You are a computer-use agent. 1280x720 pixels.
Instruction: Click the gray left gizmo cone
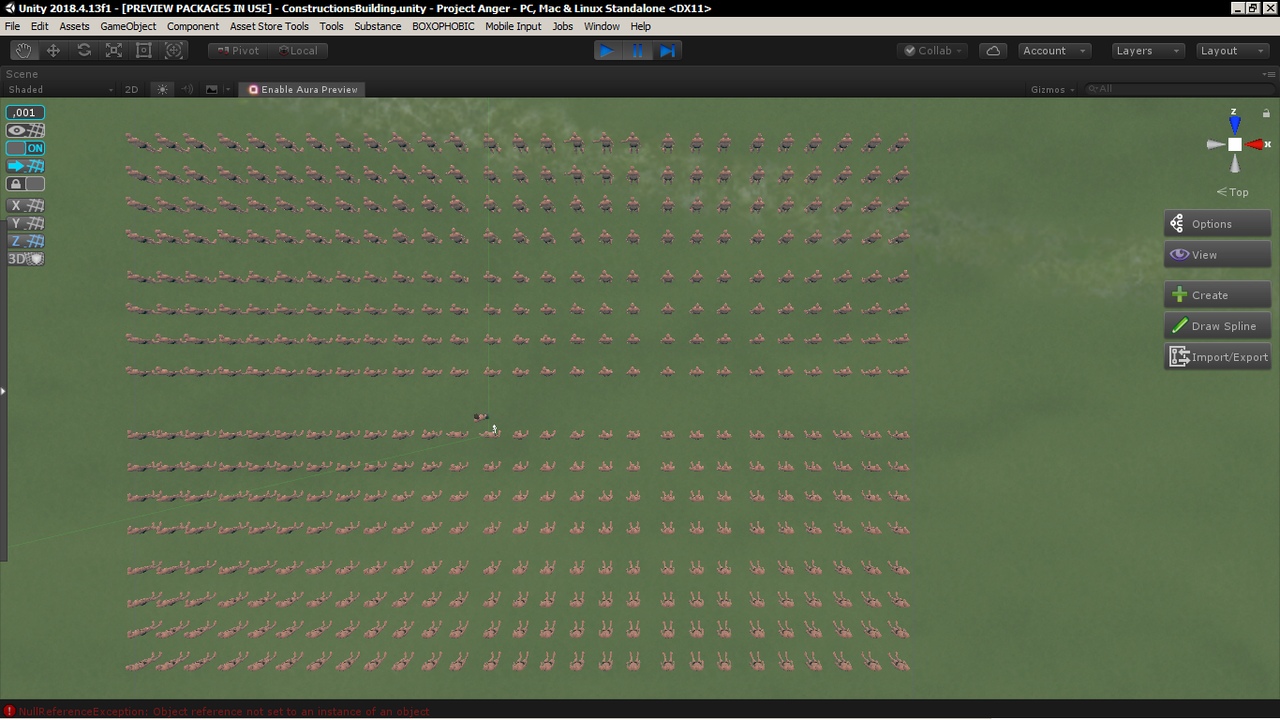[1216, 145]
